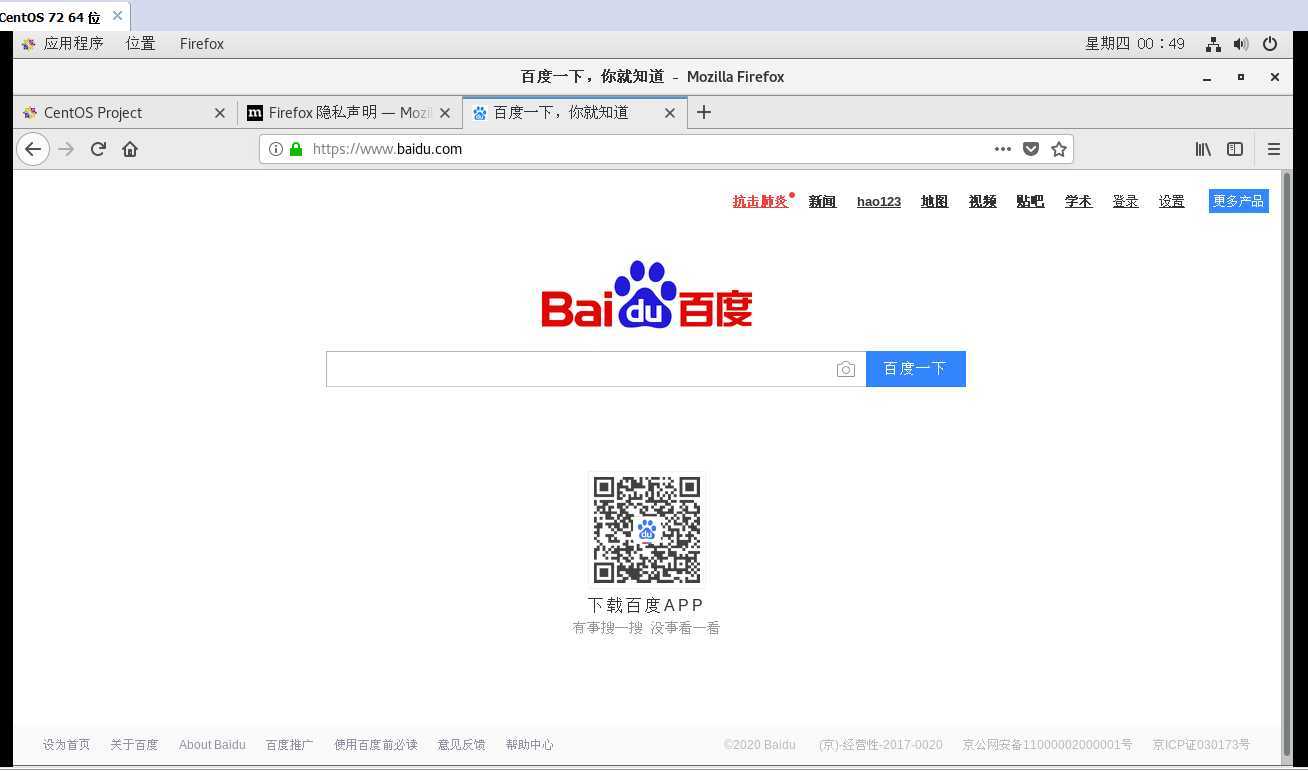Open the 视频 link
Image resolution: width=1308 pixels, height=771 pixels.
point(982,201)
